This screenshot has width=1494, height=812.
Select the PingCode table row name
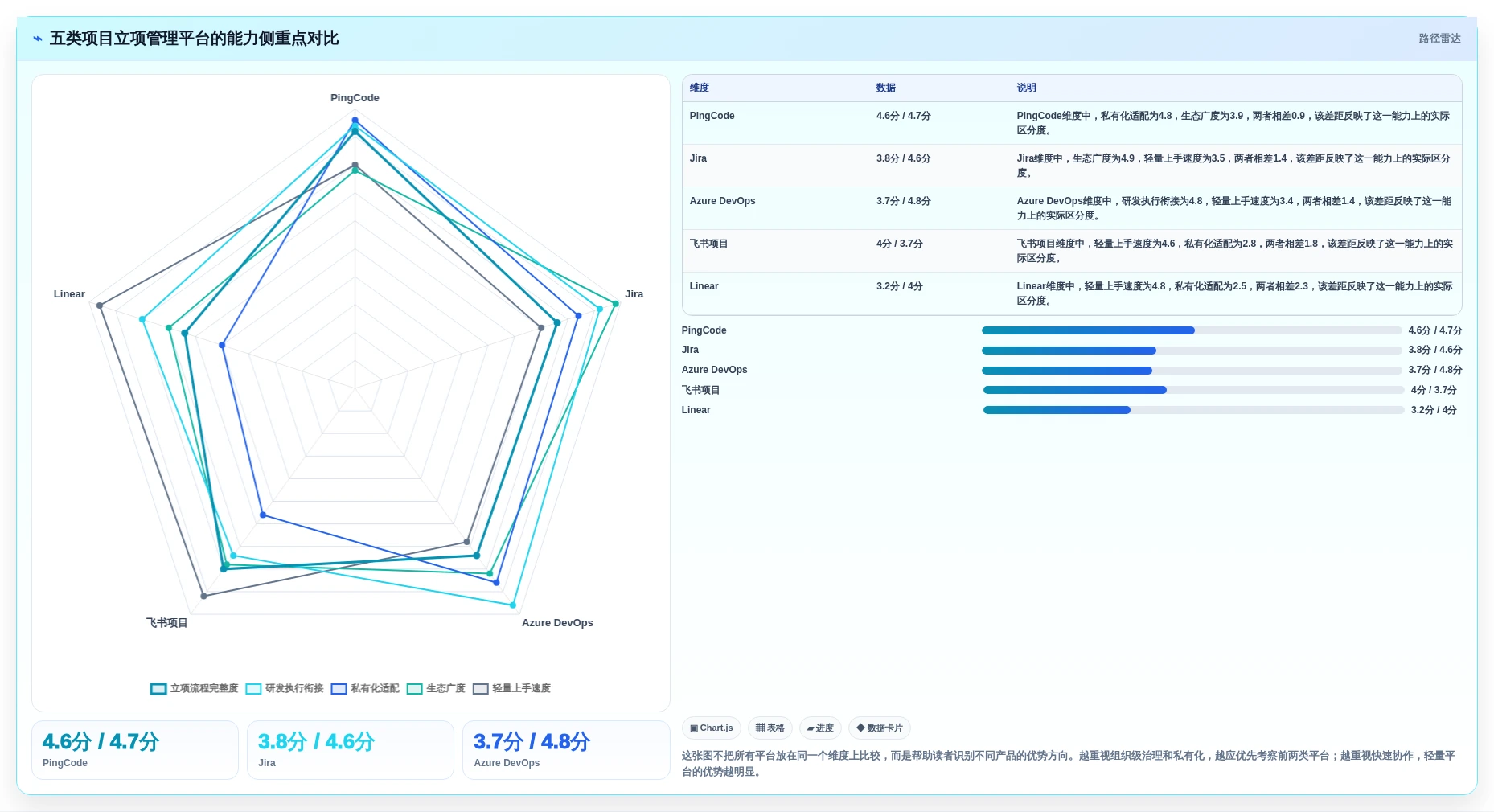(x=712, y=116)
